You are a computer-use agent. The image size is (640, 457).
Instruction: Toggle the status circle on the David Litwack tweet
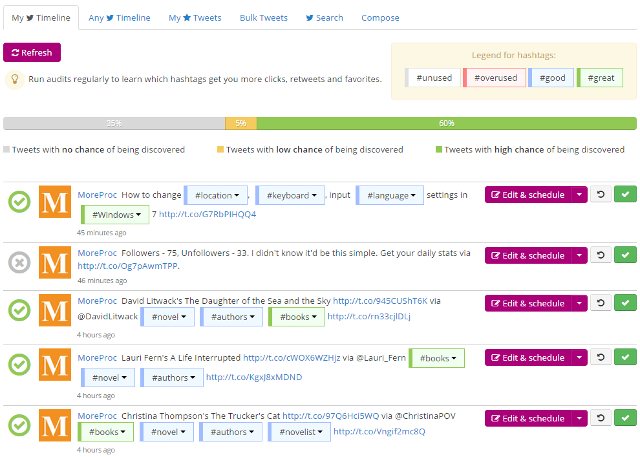18,310
